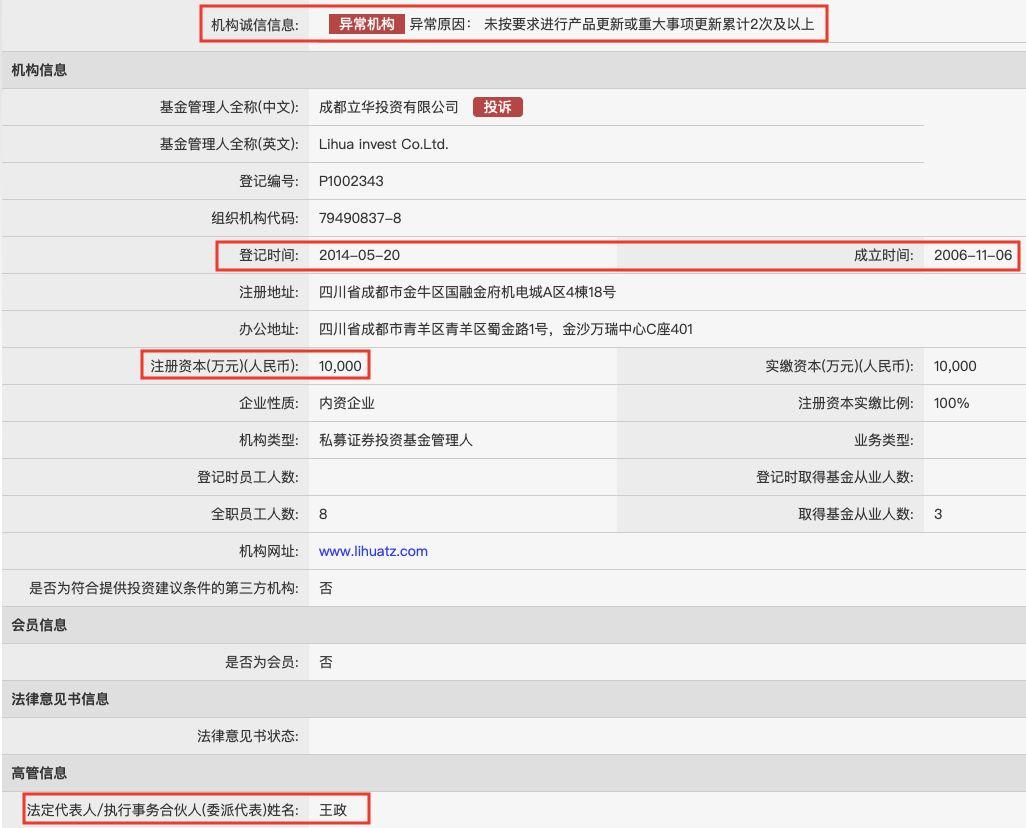Click the 登记编号 label

point(269,181)
